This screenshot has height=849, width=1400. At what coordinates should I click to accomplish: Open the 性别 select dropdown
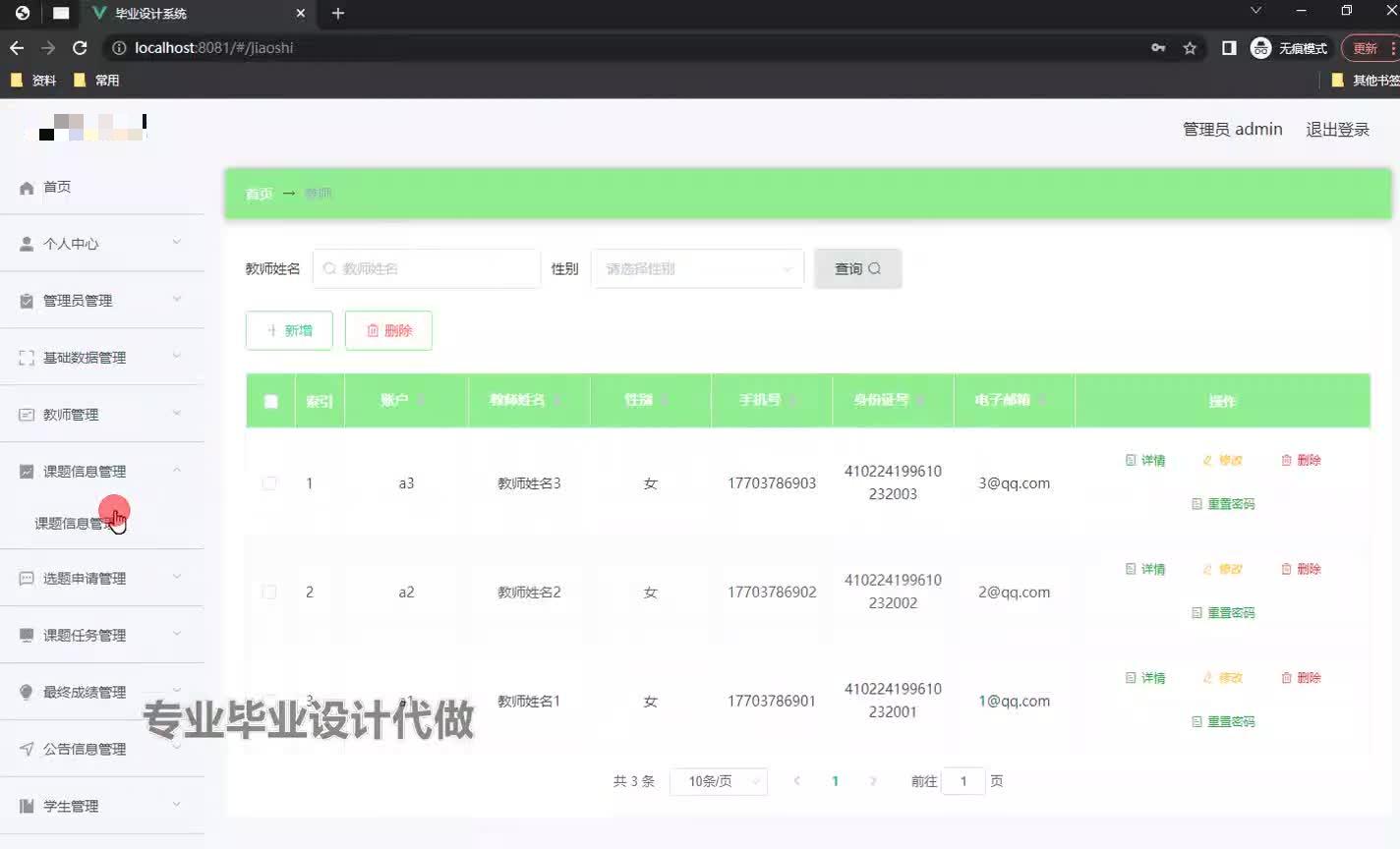pos(697,268)
